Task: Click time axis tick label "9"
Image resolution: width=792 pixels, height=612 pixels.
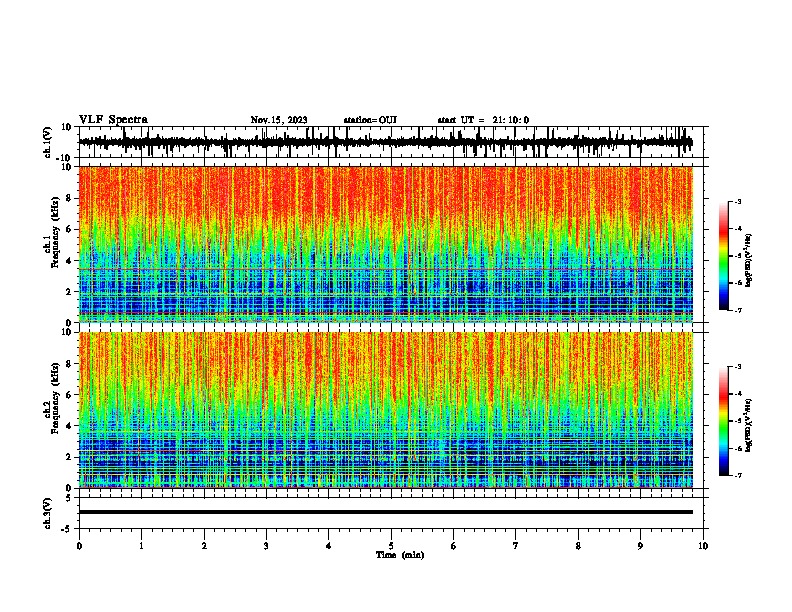Action: pos(640,546)
